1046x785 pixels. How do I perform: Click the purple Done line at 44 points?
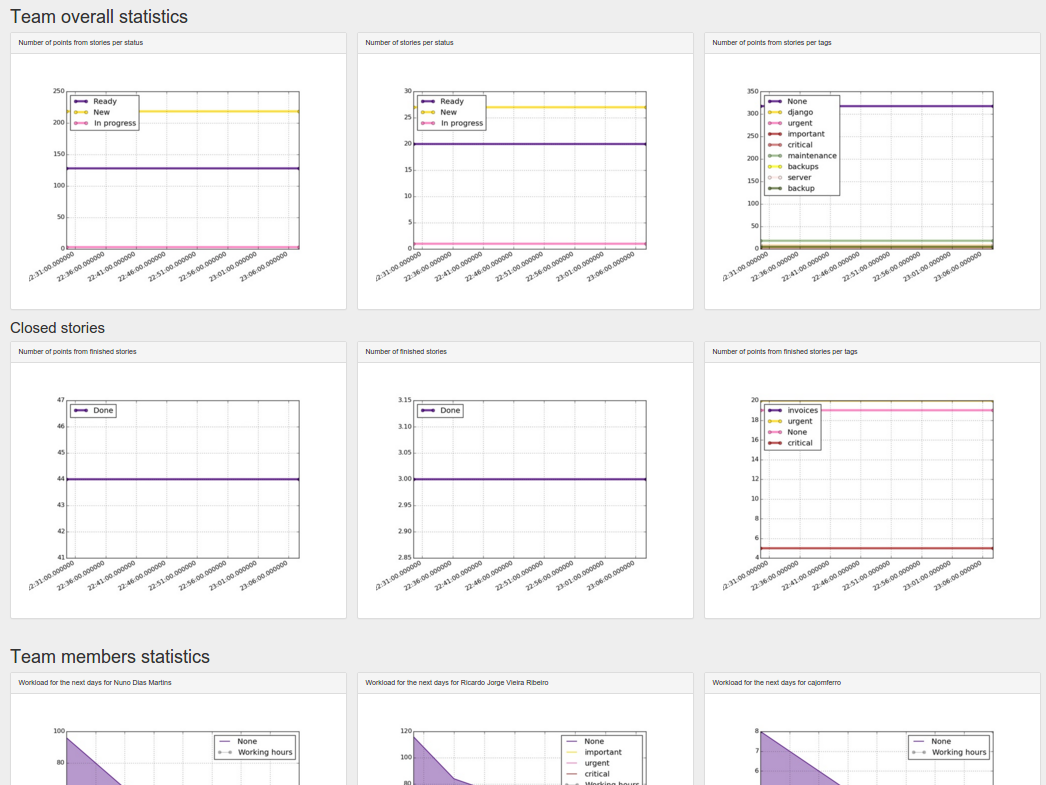[183, 480]
